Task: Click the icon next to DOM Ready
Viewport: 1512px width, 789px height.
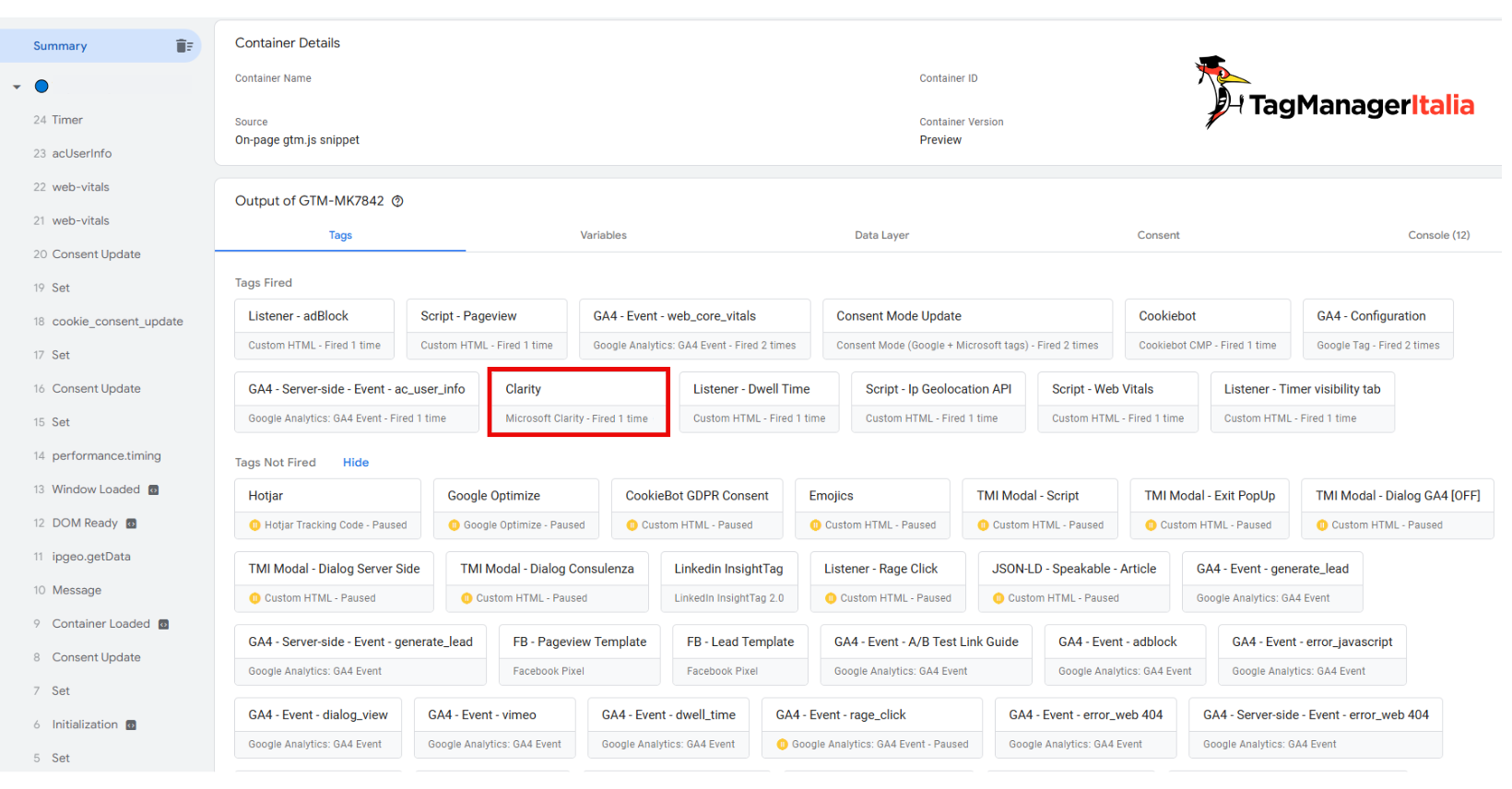Action: click(x=131, y=524)
